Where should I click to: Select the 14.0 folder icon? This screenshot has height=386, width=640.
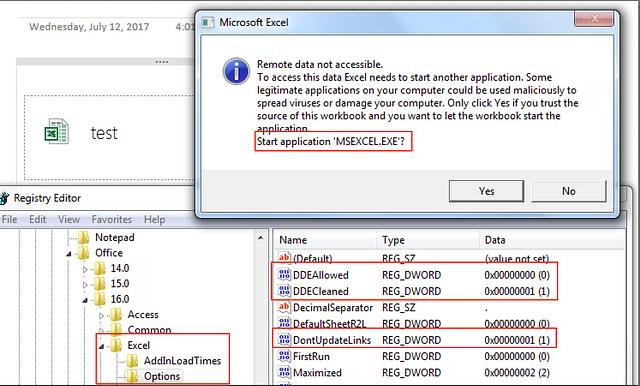(x=99, y=268)
